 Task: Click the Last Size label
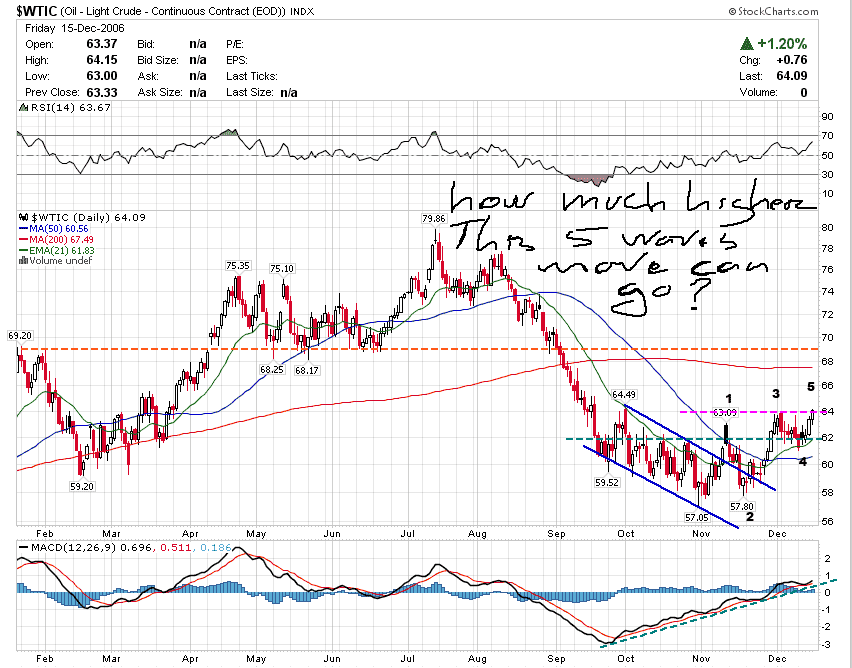(249, 92)
